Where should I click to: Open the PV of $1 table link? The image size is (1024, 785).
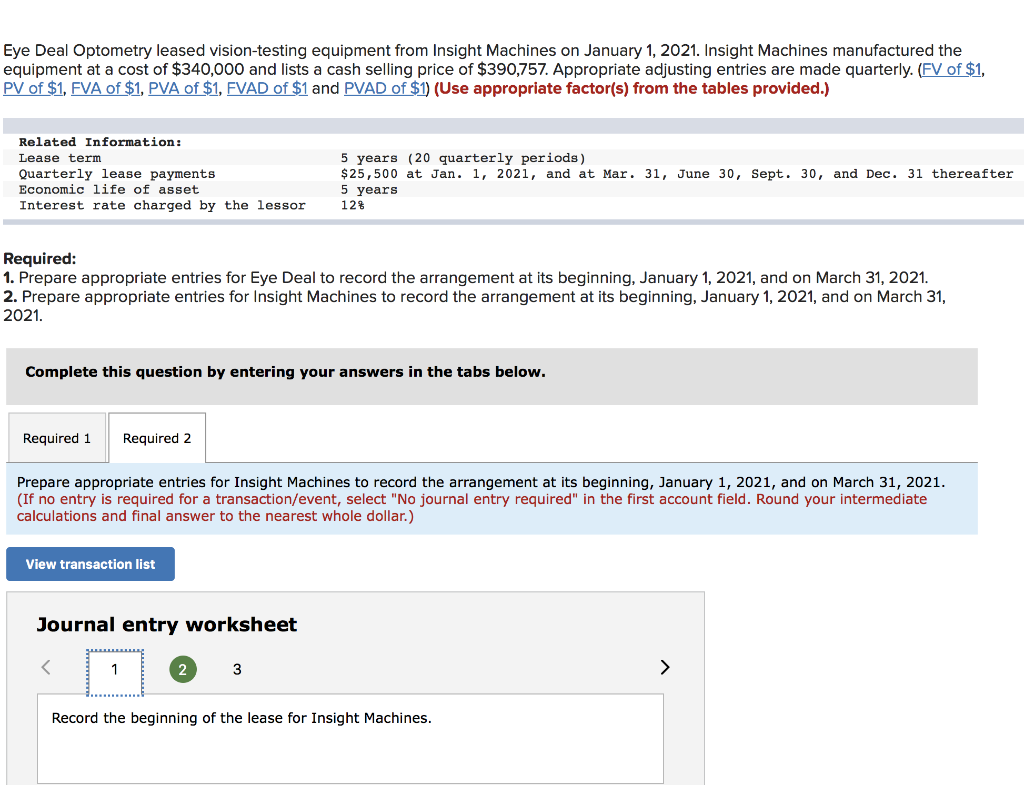click(x=33, y=88)
